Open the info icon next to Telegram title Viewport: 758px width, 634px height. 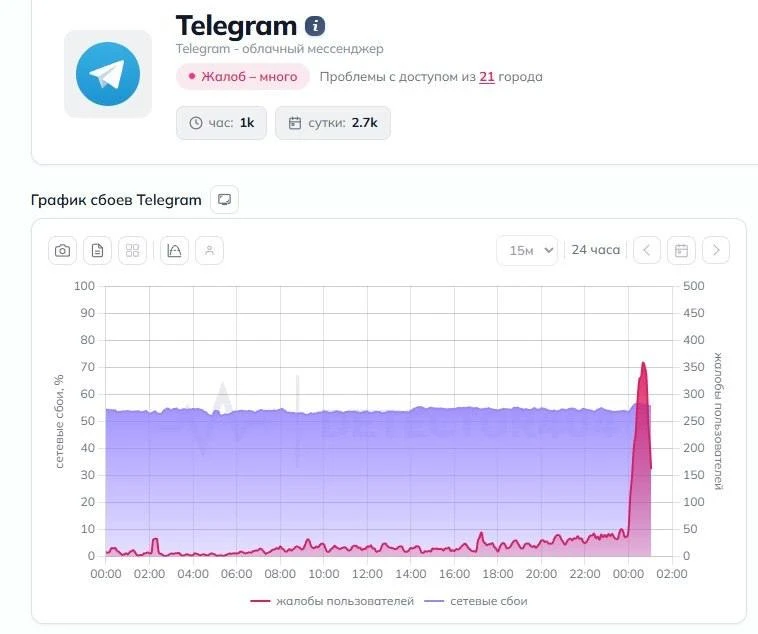(315, 26)
